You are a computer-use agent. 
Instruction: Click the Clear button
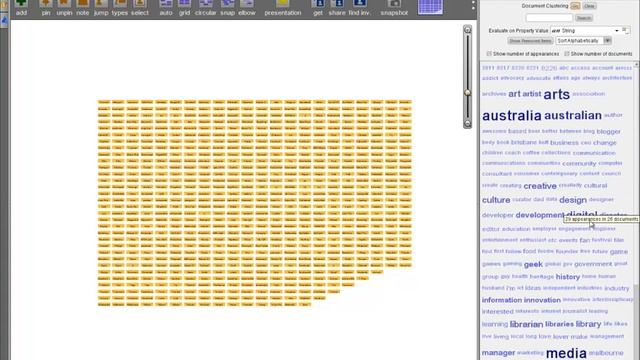[x=589, y=6]
